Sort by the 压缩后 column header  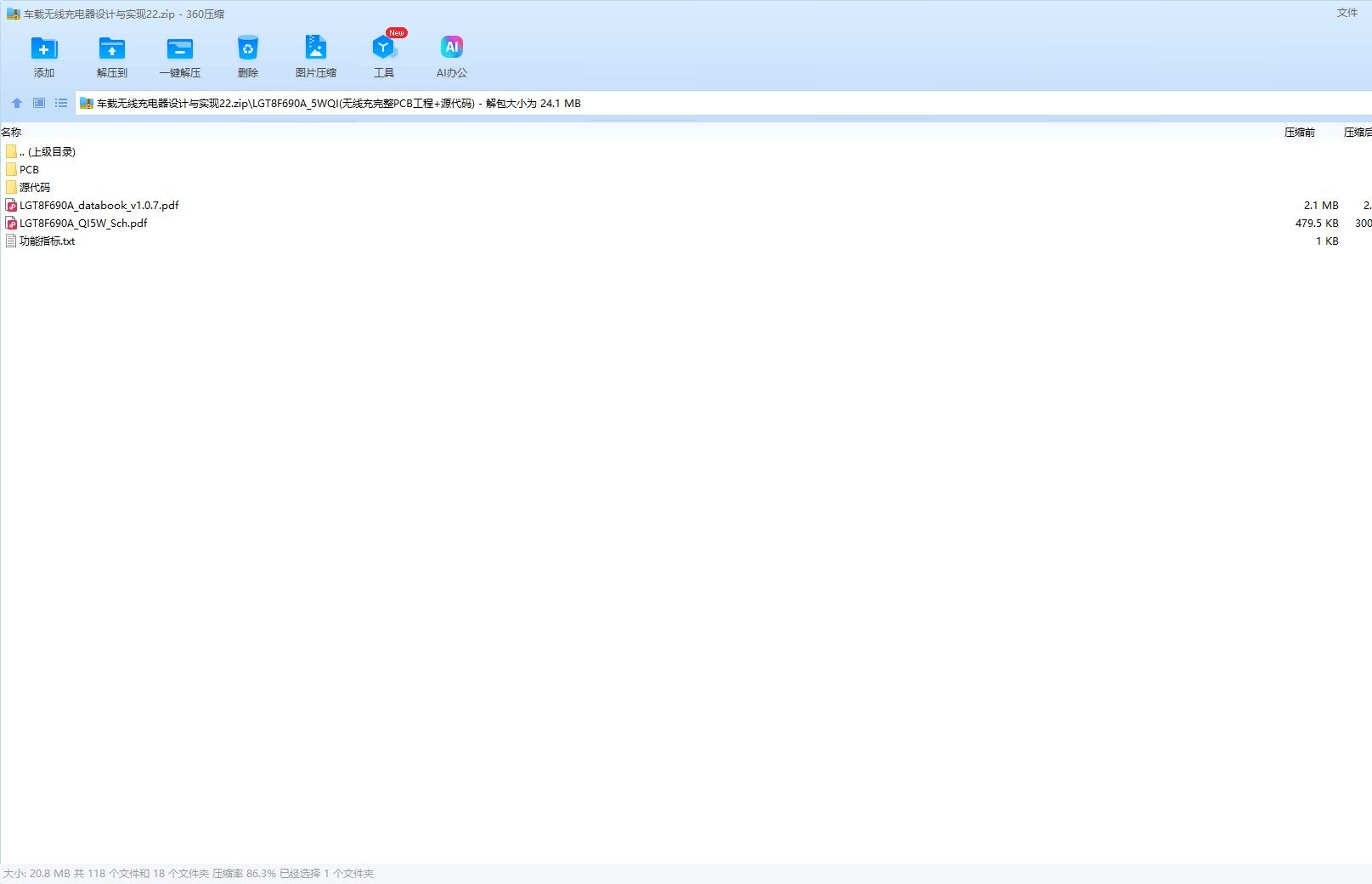[1357, 132]
